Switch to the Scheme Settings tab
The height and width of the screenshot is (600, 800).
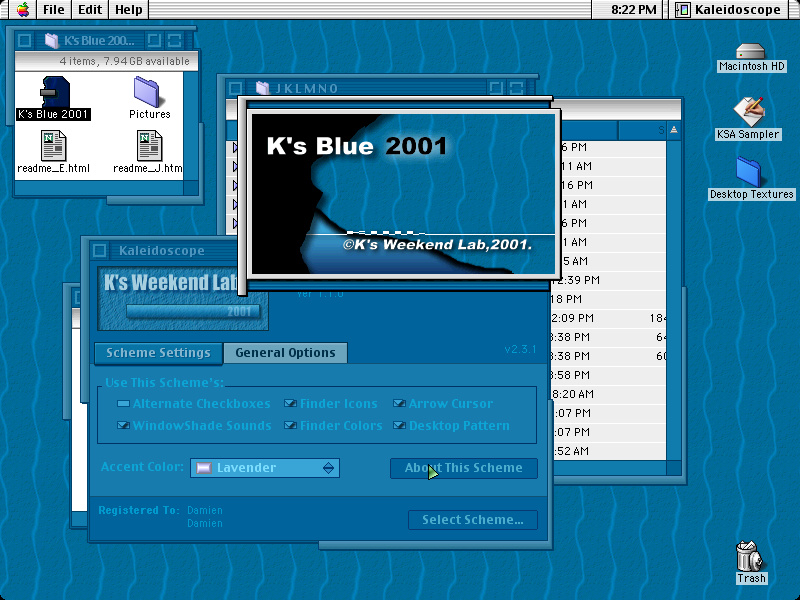click(158, 353)
